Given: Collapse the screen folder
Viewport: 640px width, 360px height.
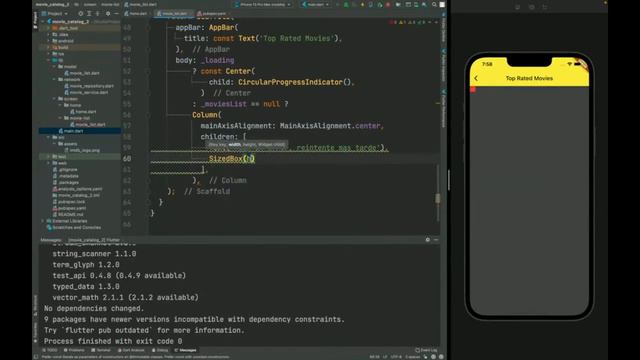Looking at the screenshot, I should point(54,99).
